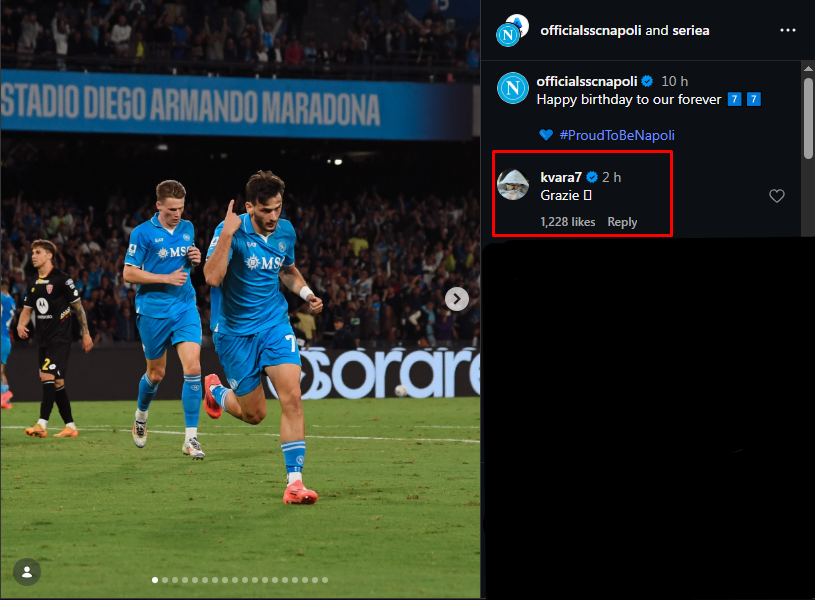Screen dimensions: 815x600
Task: Jump to the last photo using the carousel dot
Action: pyautogui.click(x=325, y=580)
